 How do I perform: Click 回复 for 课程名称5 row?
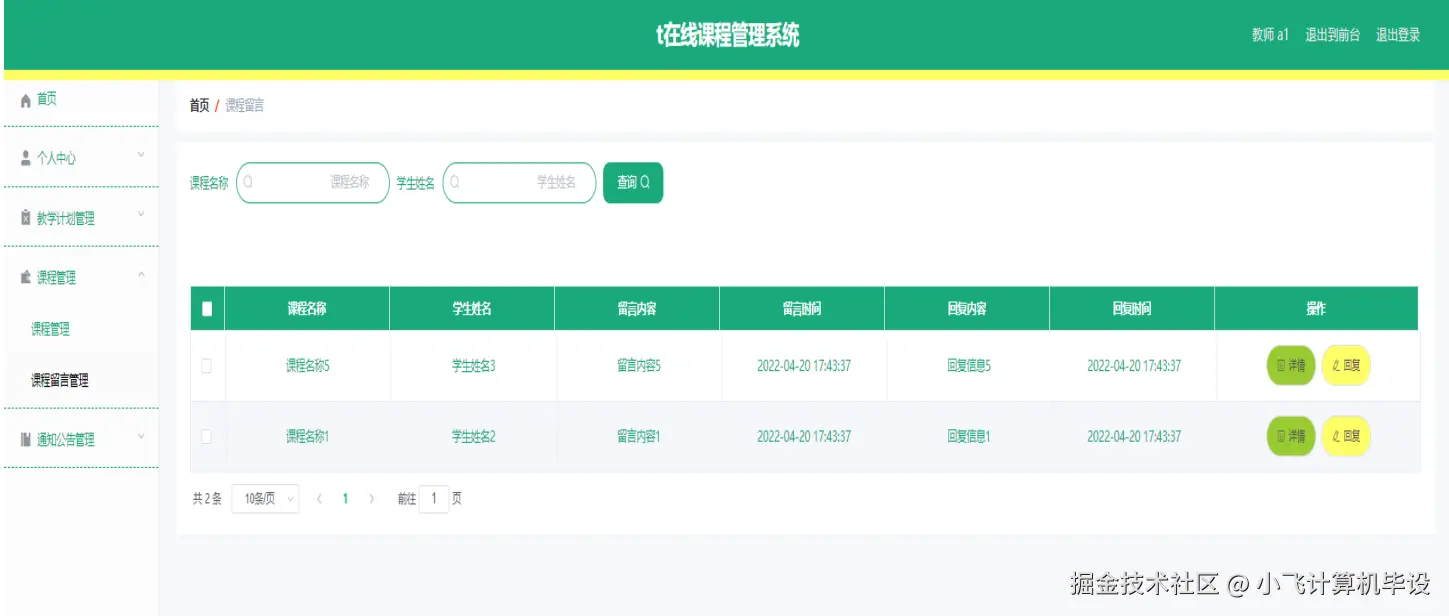pos(1346,366)
